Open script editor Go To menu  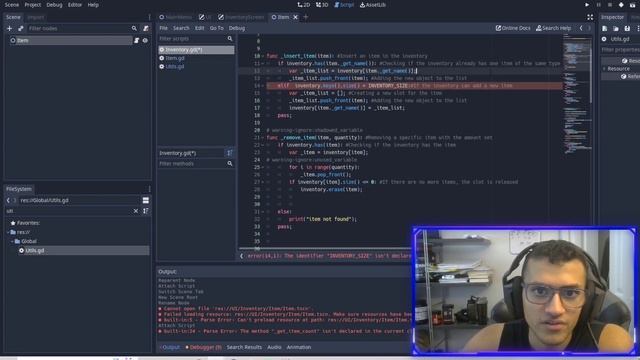[x=217, y=28]
